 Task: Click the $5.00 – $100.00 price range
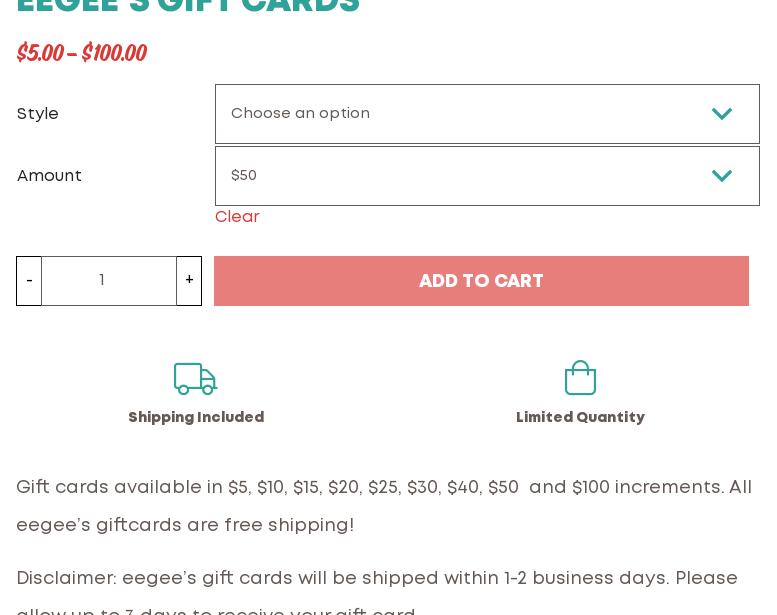81,53
